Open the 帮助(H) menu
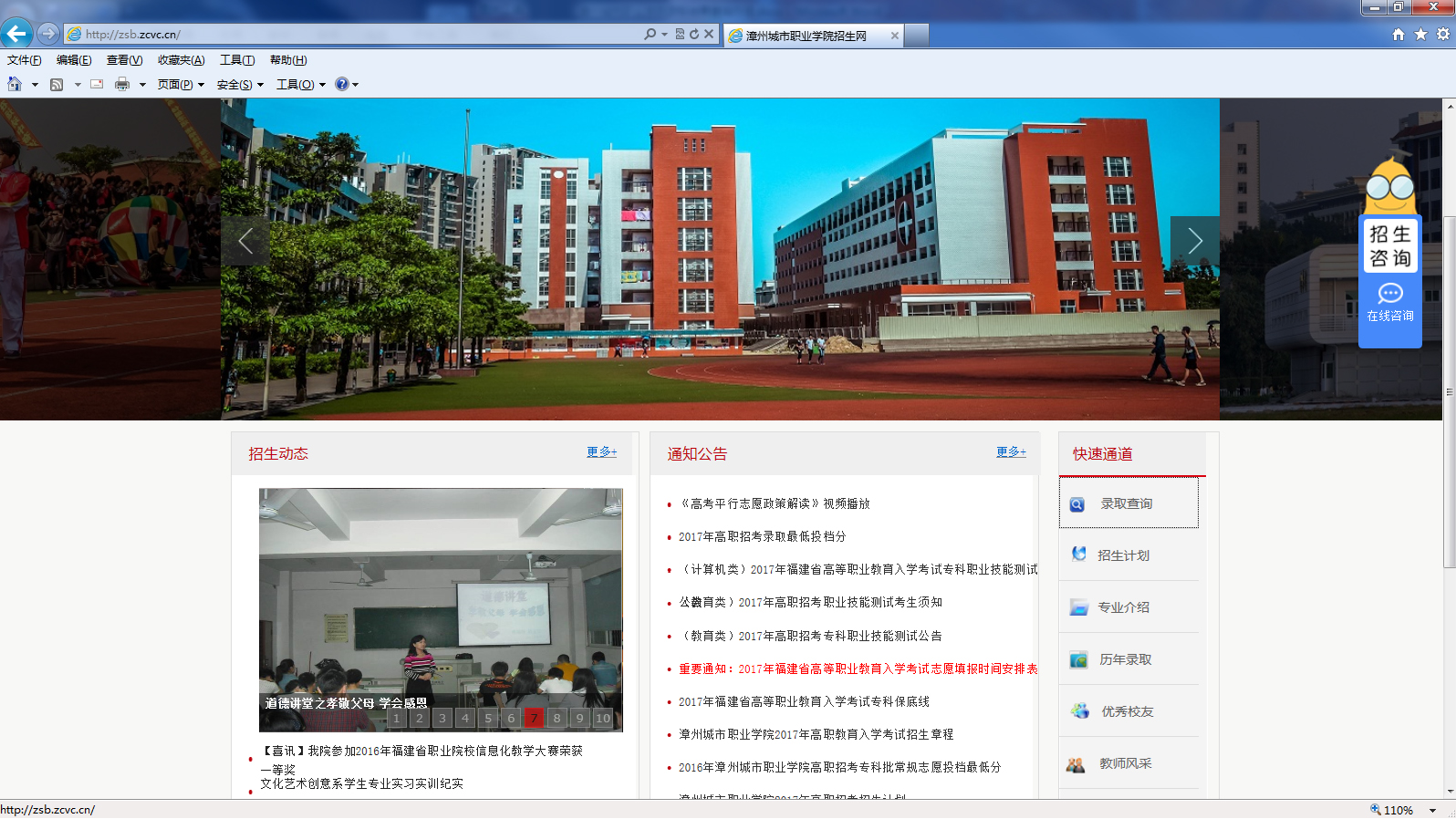The image size is (1456, 819). pyautogui.click(x=288, y=60)
